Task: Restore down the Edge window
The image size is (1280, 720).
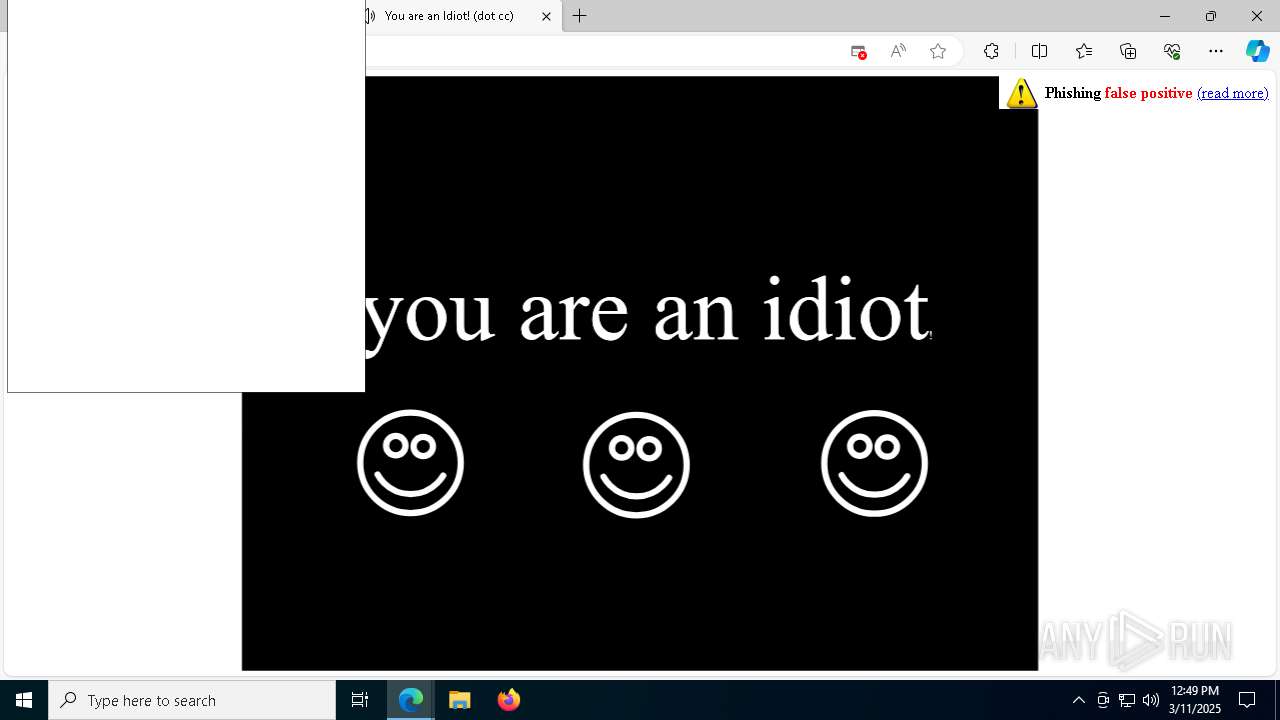Action: pyautogui.click(x=1210, y=16)
